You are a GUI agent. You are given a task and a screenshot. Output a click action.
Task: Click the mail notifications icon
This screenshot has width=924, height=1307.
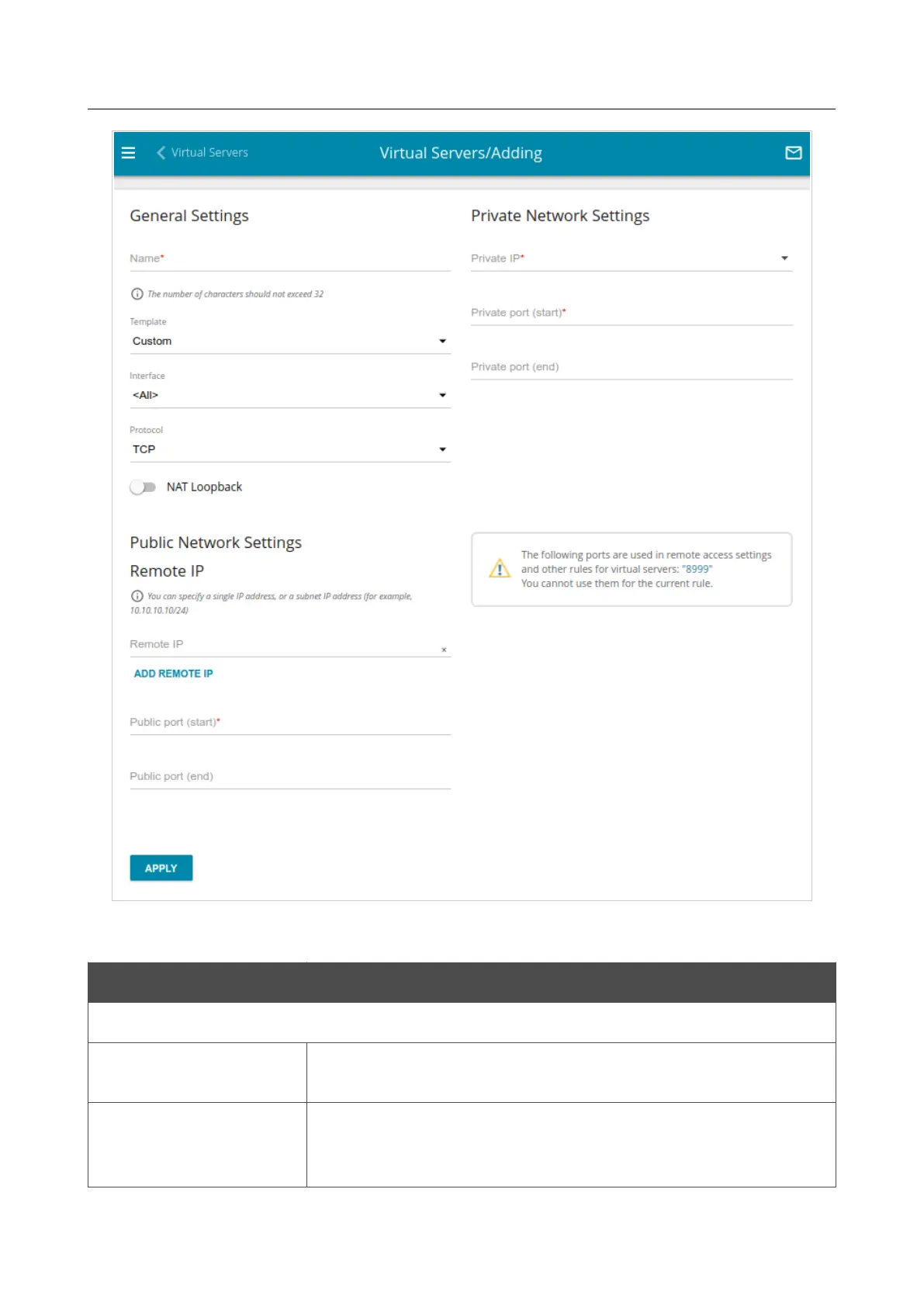pyautogui.click(x=793, y=153)
